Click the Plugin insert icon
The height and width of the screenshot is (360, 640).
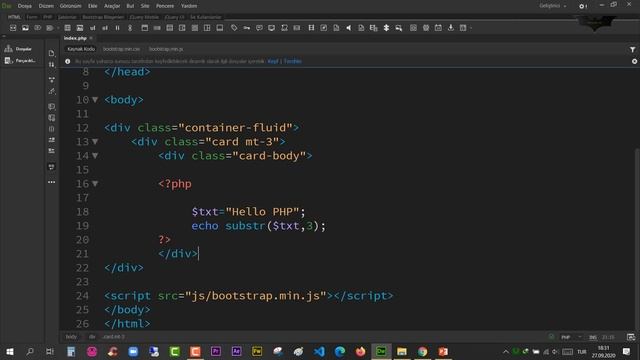coord(386,28)
